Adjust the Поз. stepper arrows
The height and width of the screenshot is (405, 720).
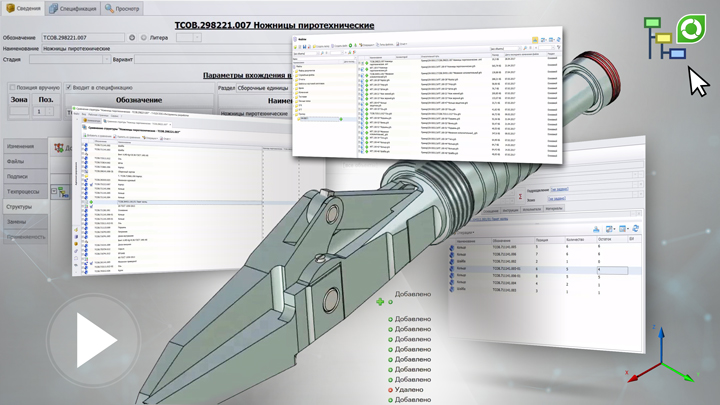50,111
